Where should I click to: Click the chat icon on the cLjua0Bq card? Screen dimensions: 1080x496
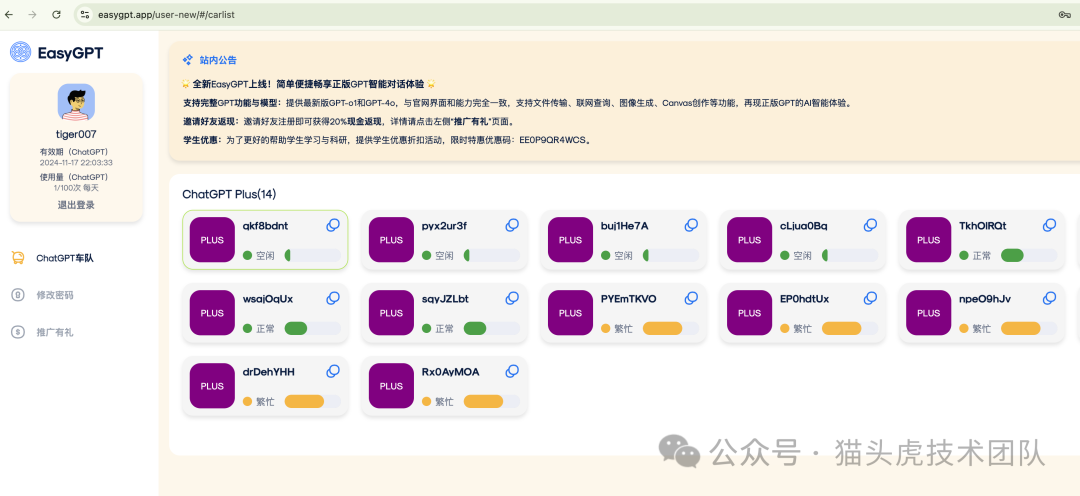[x=870, y=225]
